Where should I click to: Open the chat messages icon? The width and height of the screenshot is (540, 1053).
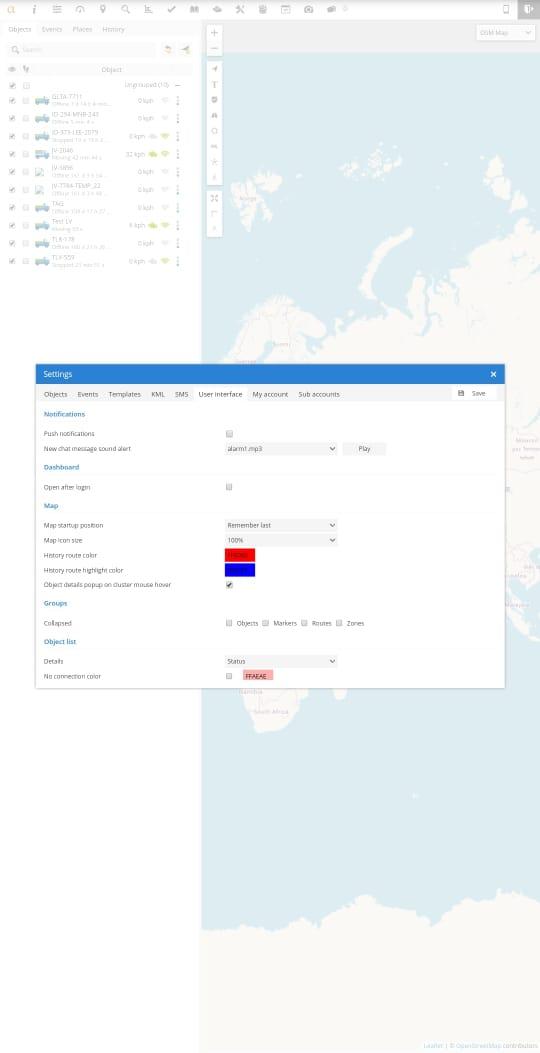[331, 9]
